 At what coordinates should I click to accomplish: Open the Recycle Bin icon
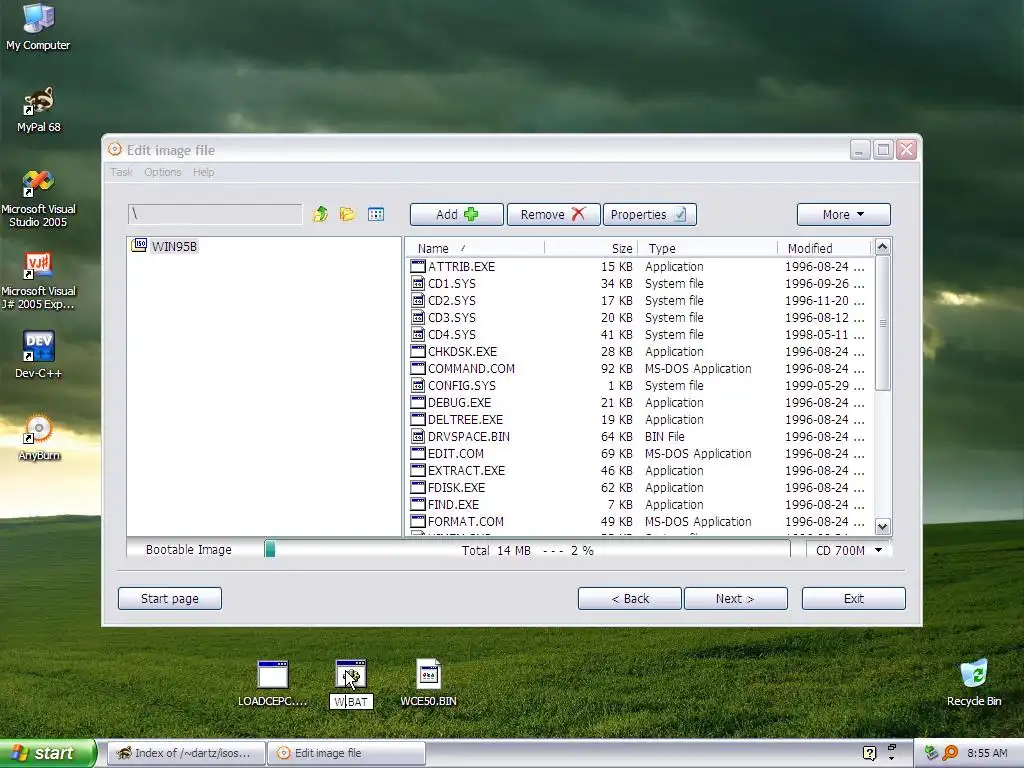click(974, 683)
